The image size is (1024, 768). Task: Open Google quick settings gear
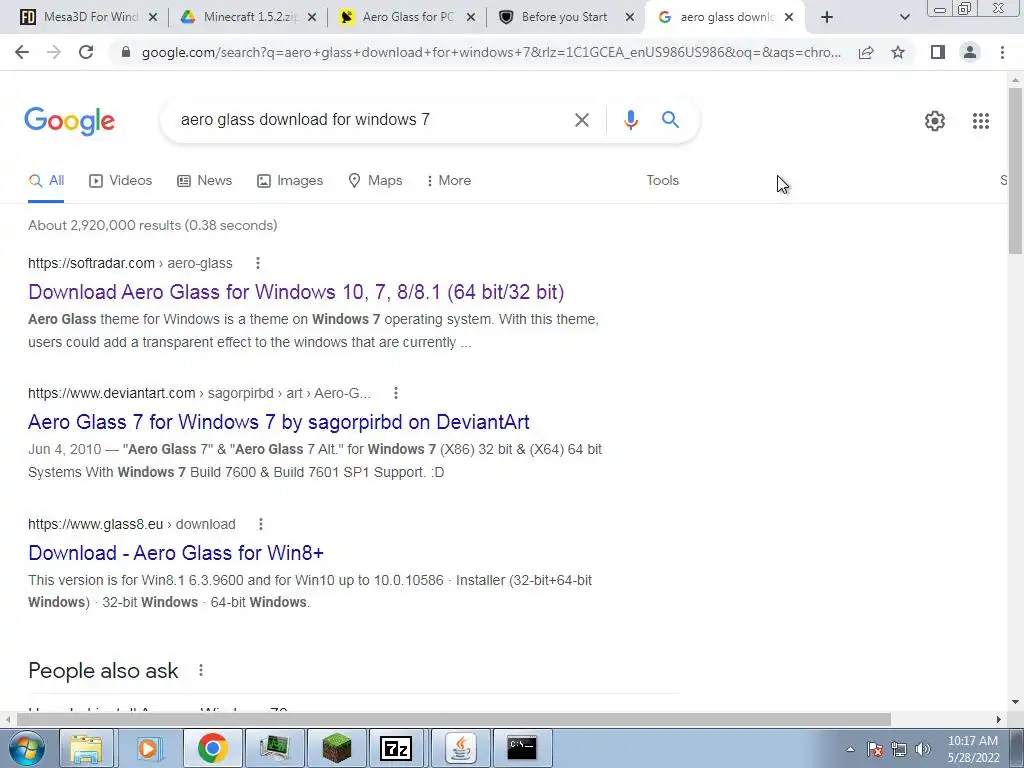[935, 121]
